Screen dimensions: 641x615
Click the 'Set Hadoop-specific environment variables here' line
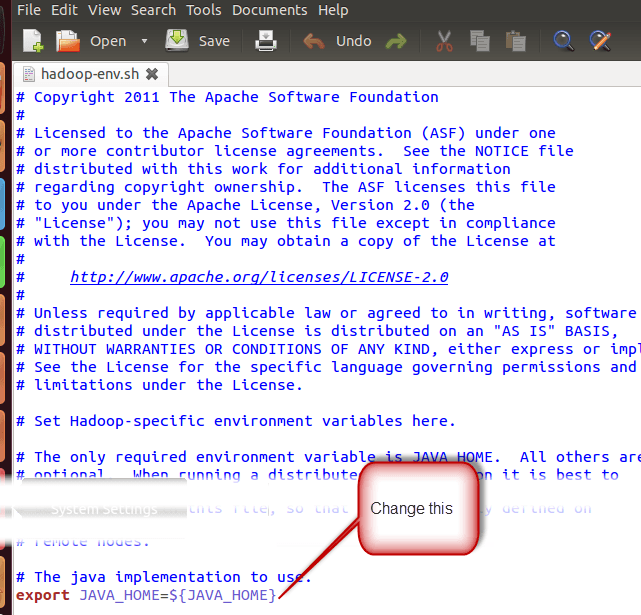coord(236,421)
